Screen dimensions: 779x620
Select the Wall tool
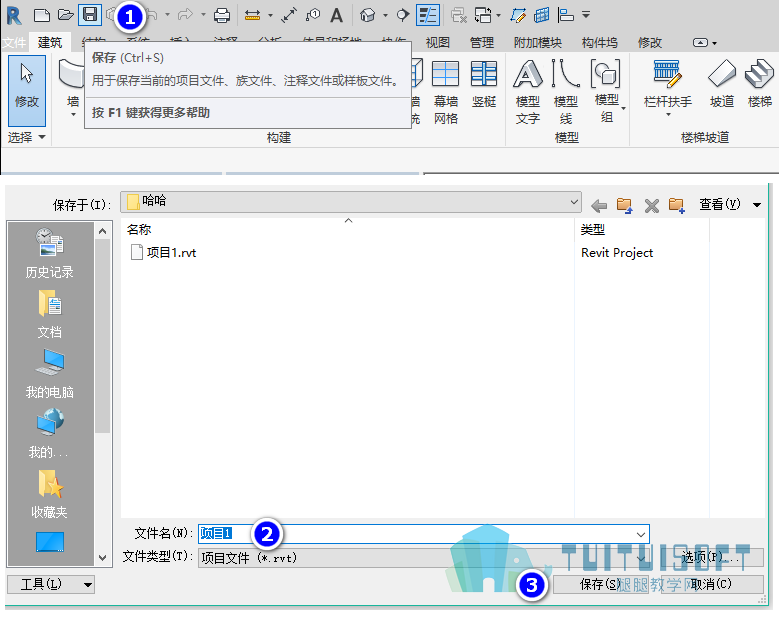click(73, 82)
